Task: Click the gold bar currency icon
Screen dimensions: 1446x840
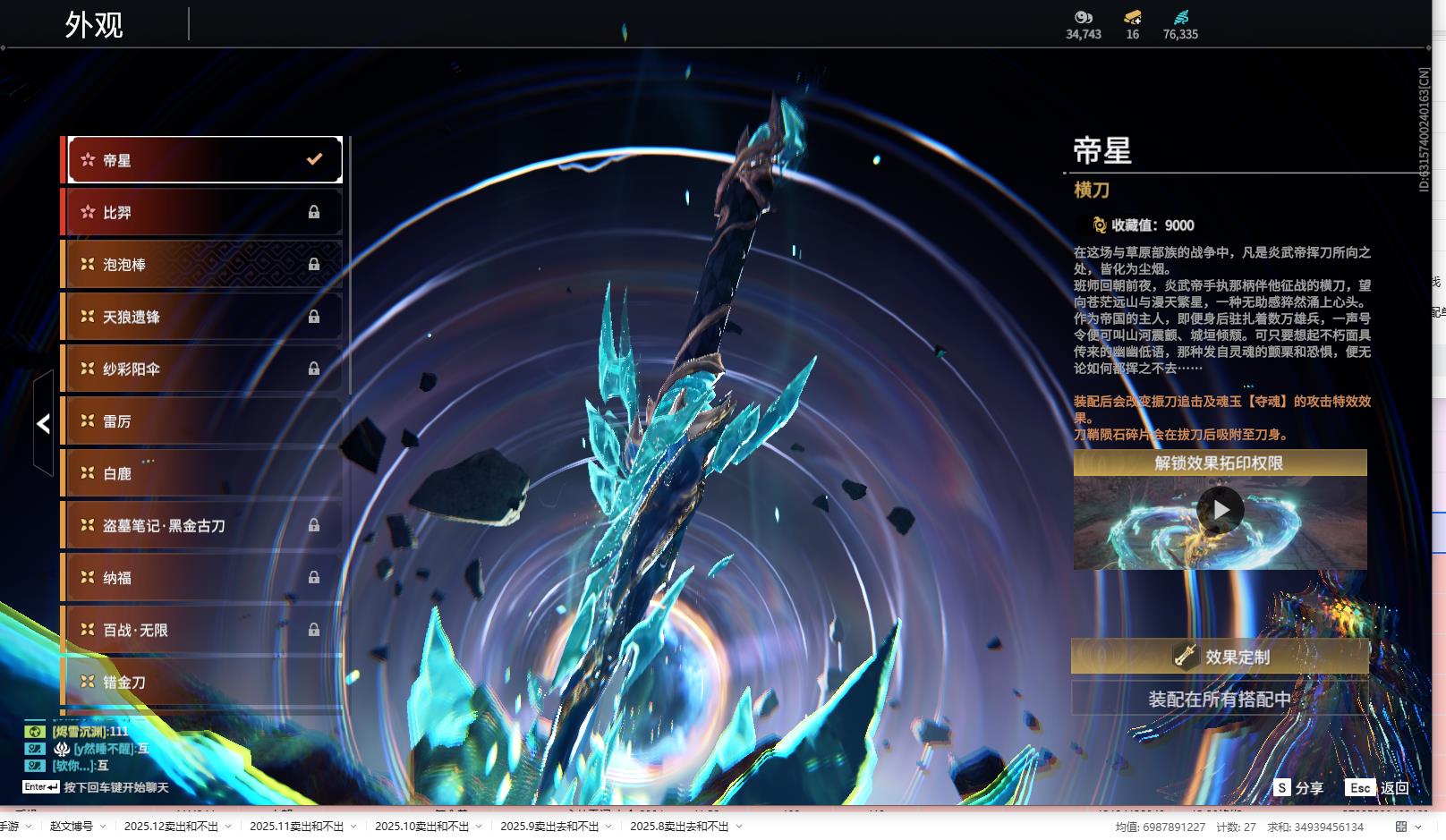Action: click(x=1132, y=17)
